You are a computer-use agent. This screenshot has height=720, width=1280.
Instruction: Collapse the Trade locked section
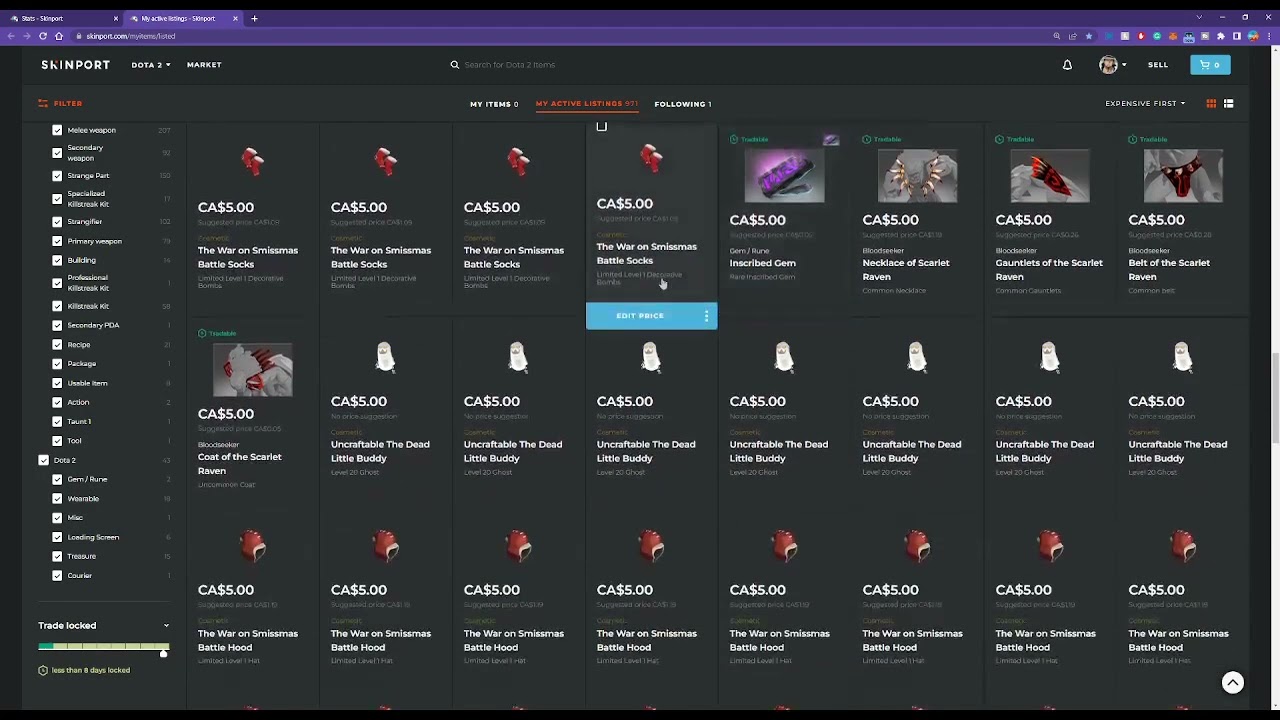click(166, 626)
